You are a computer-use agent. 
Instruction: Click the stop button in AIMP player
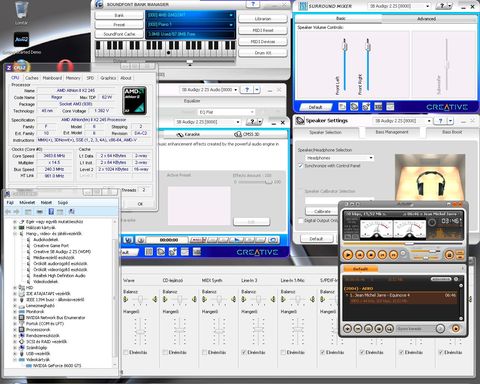tap(371, 255)
